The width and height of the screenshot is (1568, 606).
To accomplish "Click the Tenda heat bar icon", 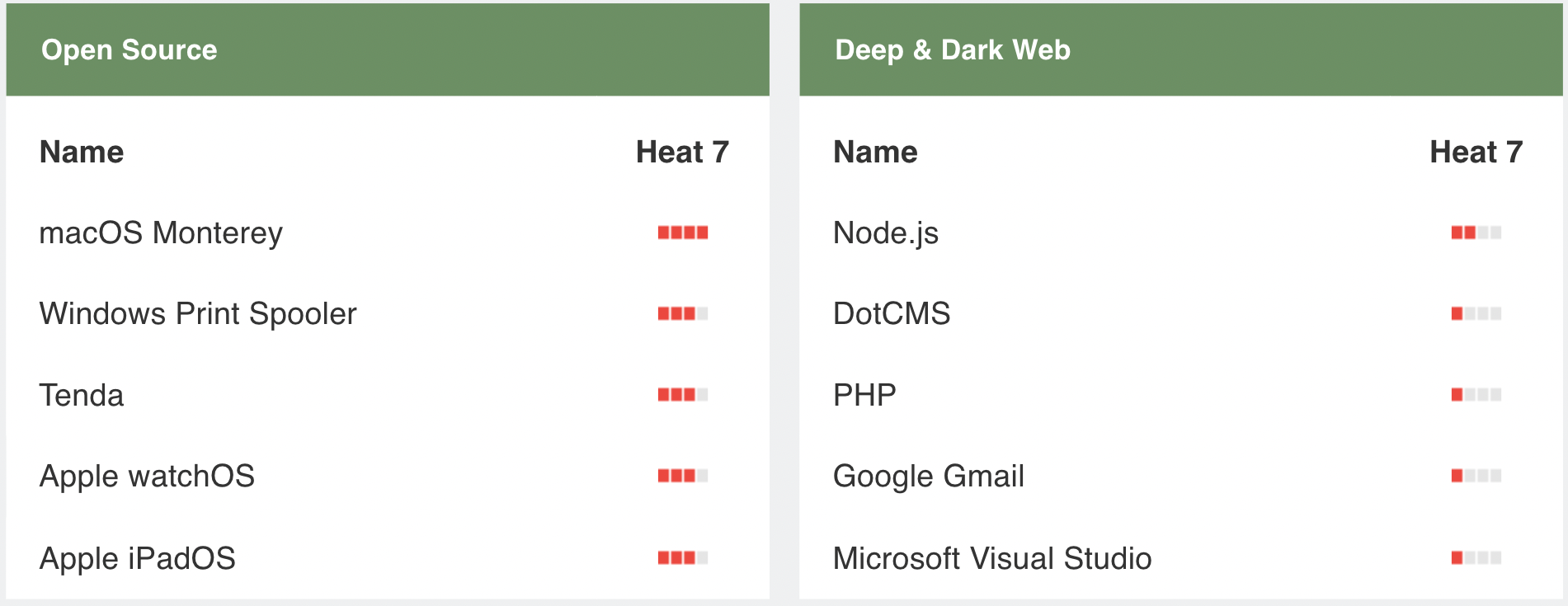I will [x=683, y=395].
